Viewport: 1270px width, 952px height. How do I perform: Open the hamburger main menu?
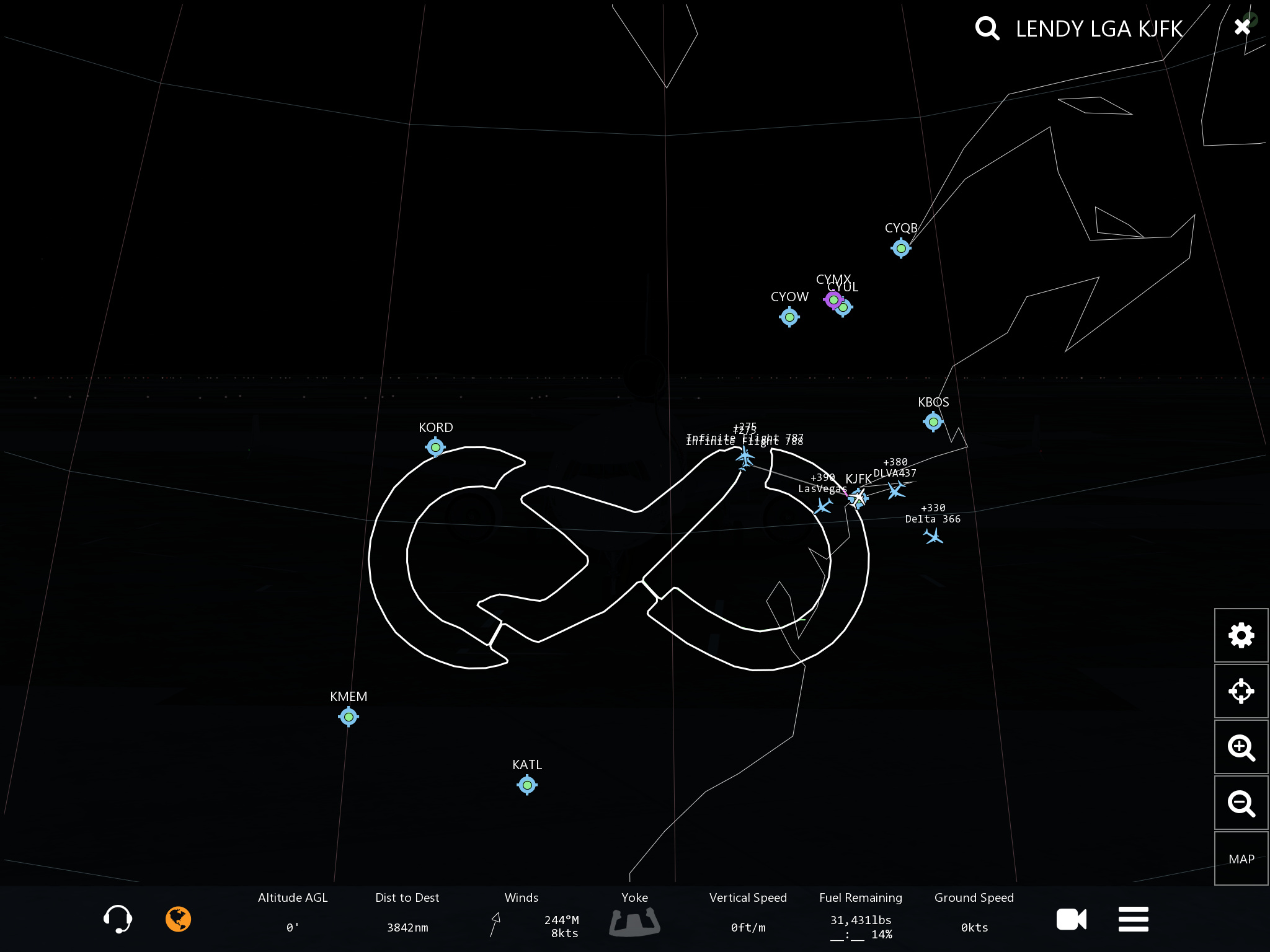coord(1133,919)
